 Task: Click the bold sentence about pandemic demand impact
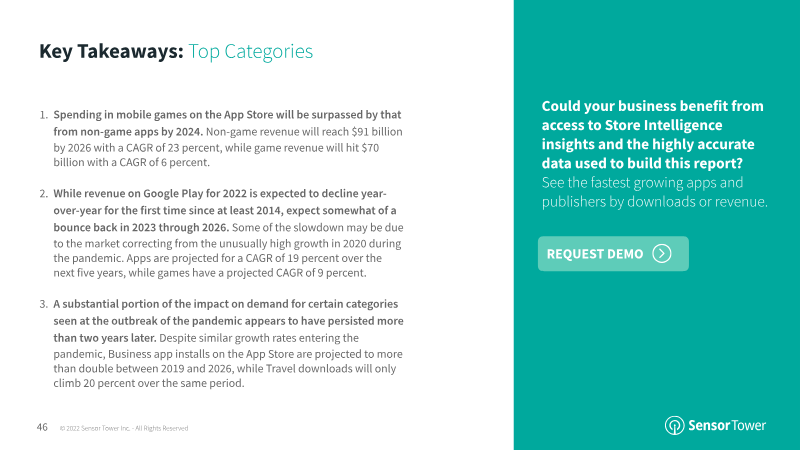click(x=228, y=321)
